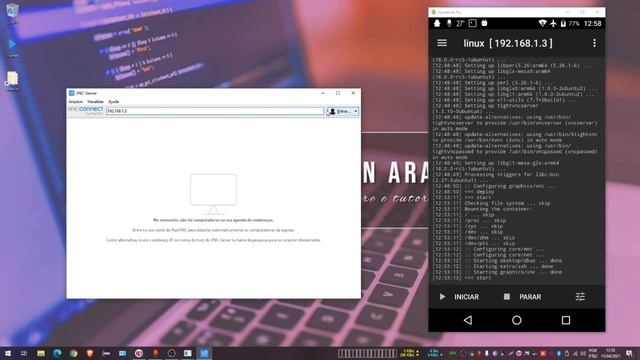
Task: Tap the Android back navigation button
Action: pyautogui.click(x=468, y=320)
